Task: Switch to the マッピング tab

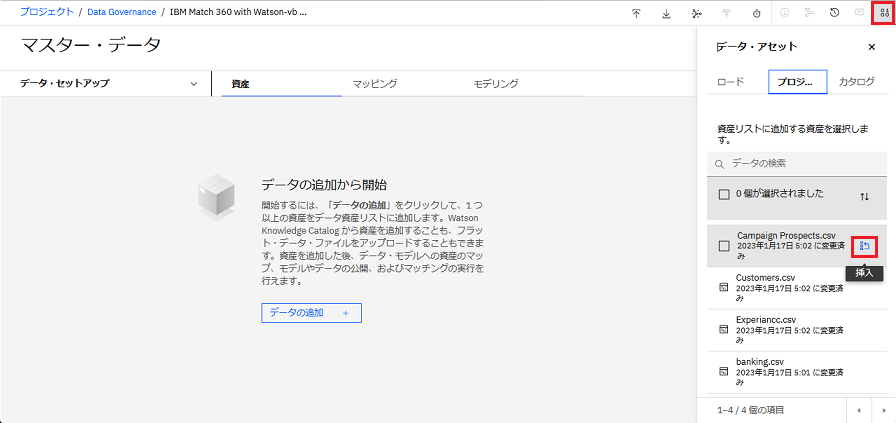Action: point(402,84)
